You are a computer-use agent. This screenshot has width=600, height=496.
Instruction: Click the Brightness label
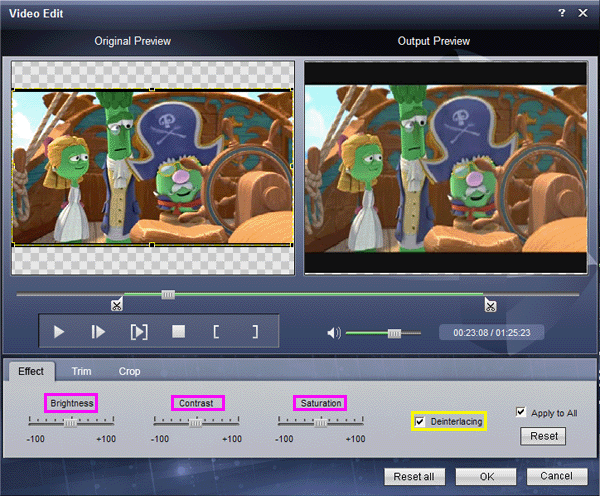click(72, 403)
